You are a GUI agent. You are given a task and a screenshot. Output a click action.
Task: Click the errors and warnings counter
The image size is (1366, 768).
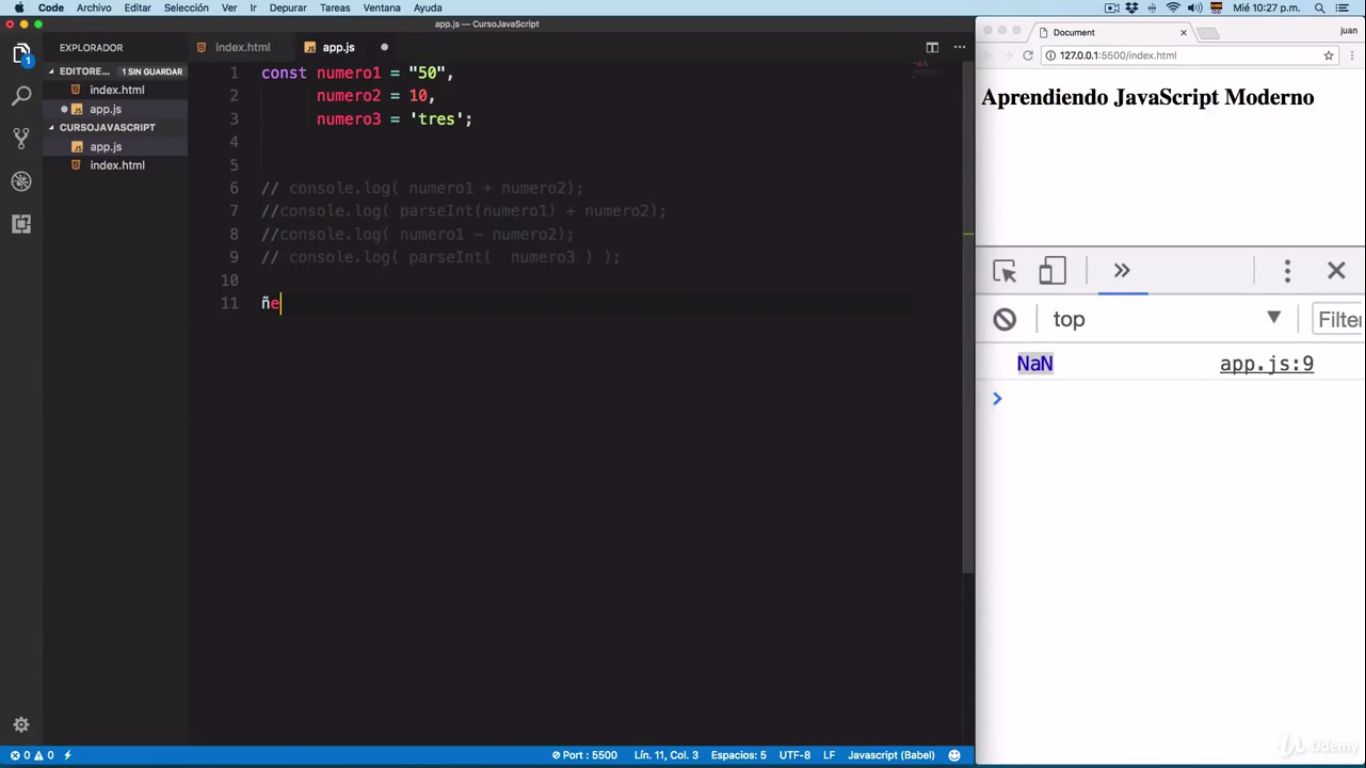pyautogui.click(x=24, y=755)
